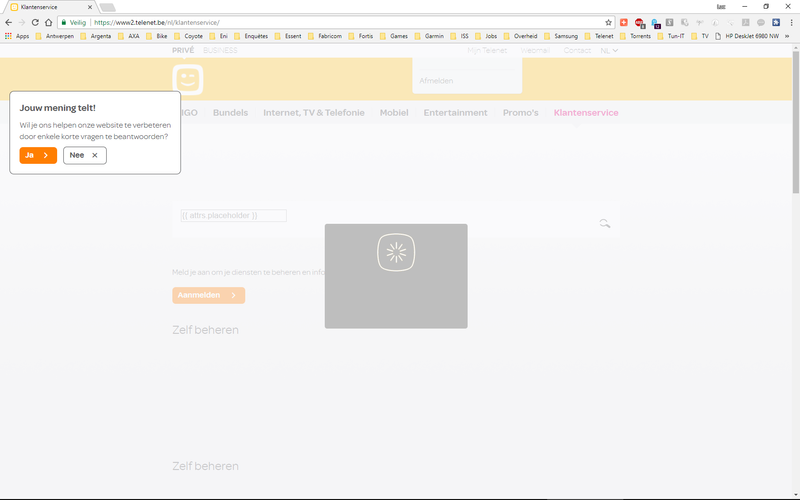
Task: Click the browser back arrow
Action: [x=9, y=22]
